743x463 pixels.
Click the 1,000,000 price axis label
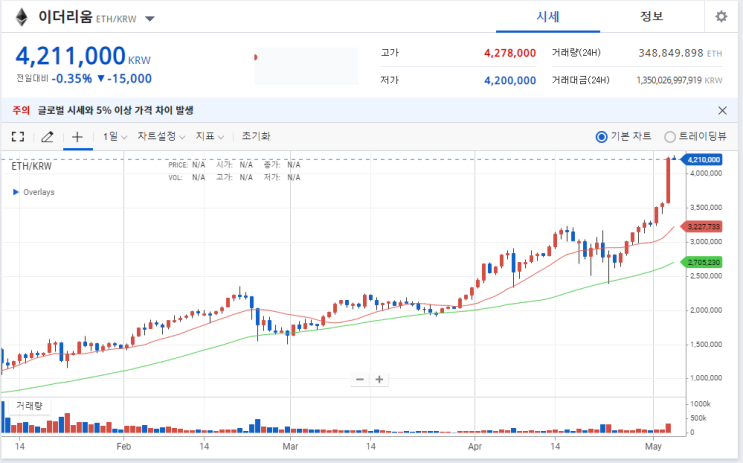coord(706,378)
